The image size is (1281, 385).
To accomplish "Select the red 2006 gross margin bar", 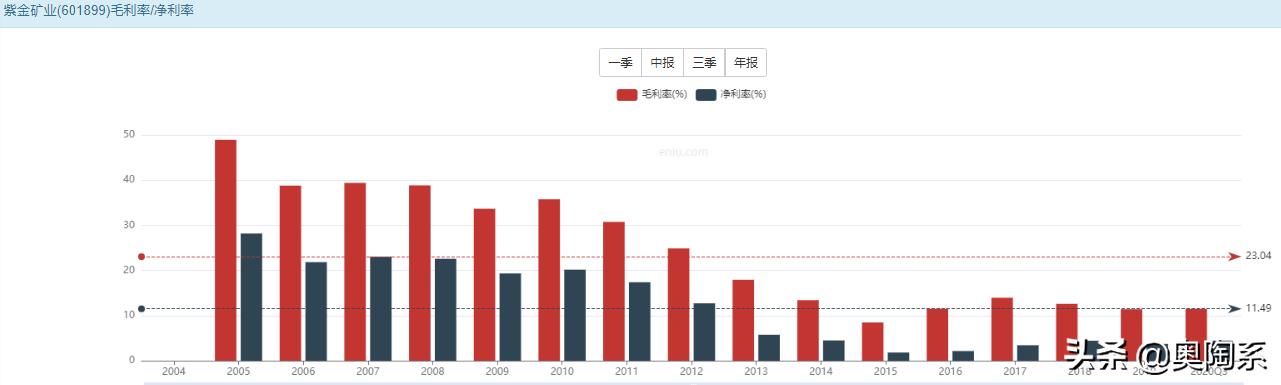I will point(290,273).
